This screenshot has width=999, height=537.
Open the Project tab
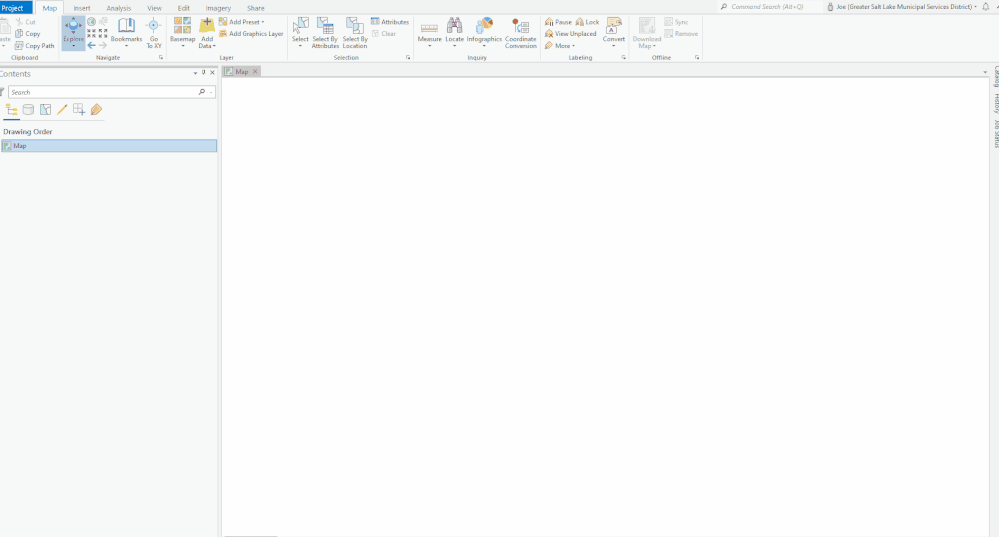(x=13, y=8)
